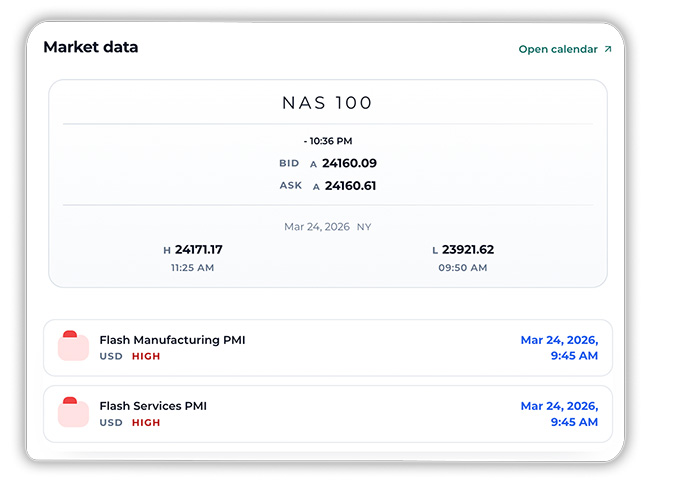Click the 10:36 PM quote timestamp
Screen dimensions: 700x487
[x=328, y=141]
